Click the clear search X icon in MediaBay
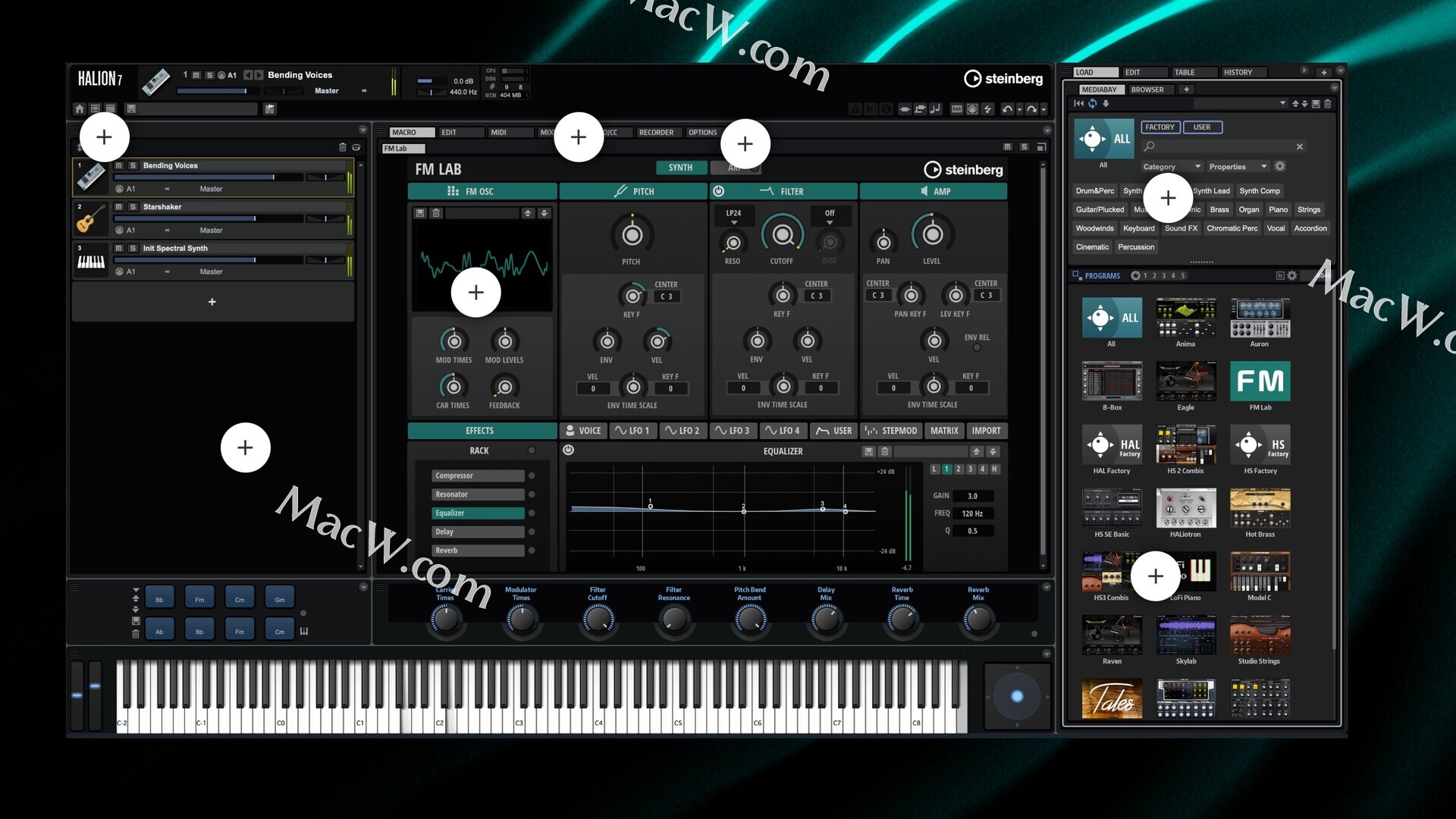Image resolution: width=1456 pixels, height=819 pixels. tap(1300, 146)
